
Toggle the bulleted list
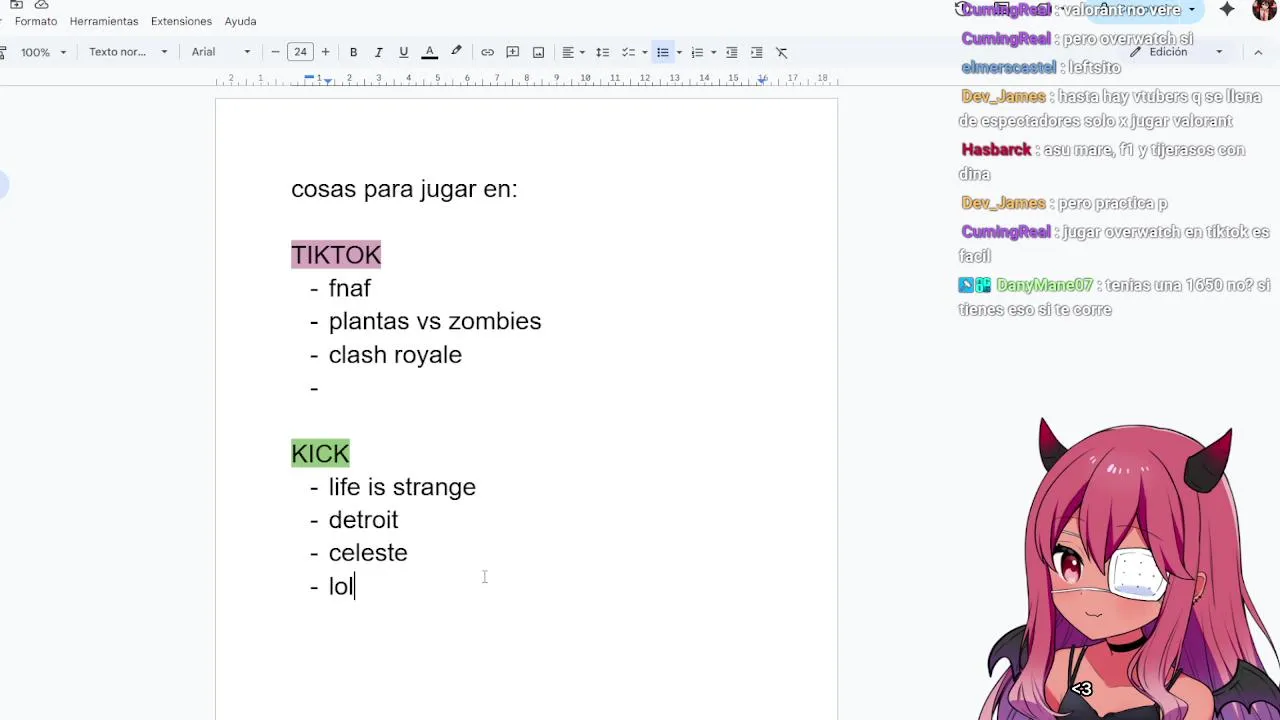point(662,52)
